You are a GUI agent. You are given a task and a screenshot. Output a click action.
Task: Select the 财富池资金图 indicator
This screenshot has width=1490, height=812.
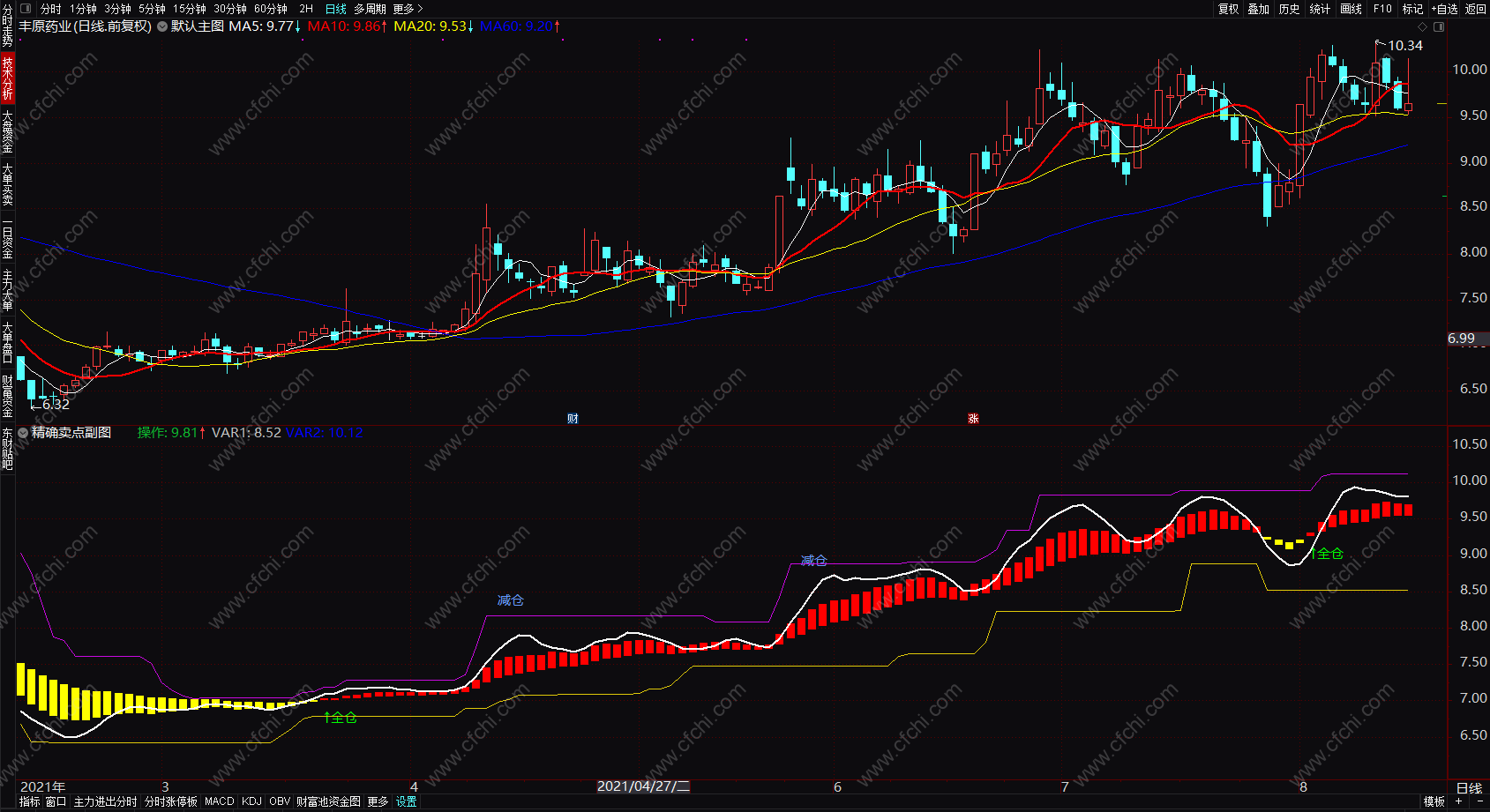[x=328, y=801]
